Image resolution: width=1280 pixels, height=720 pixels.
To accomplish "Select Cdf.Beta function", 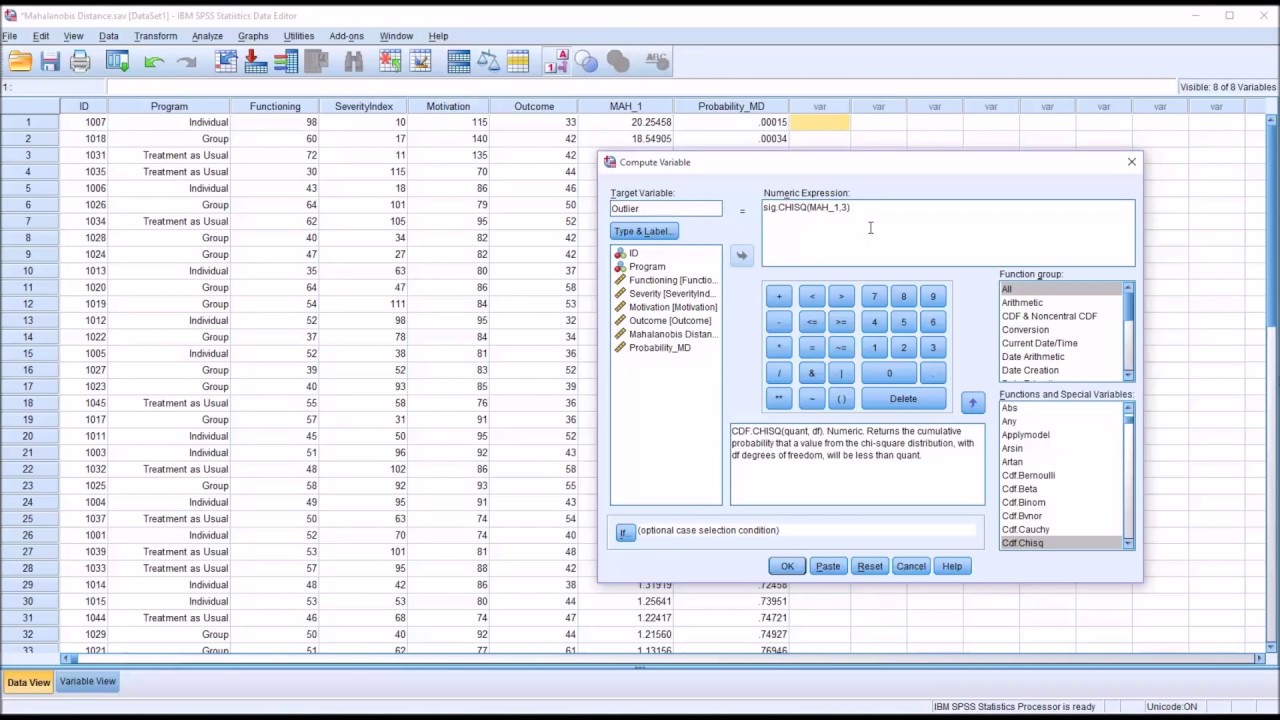I will [x=1019, y=489].
